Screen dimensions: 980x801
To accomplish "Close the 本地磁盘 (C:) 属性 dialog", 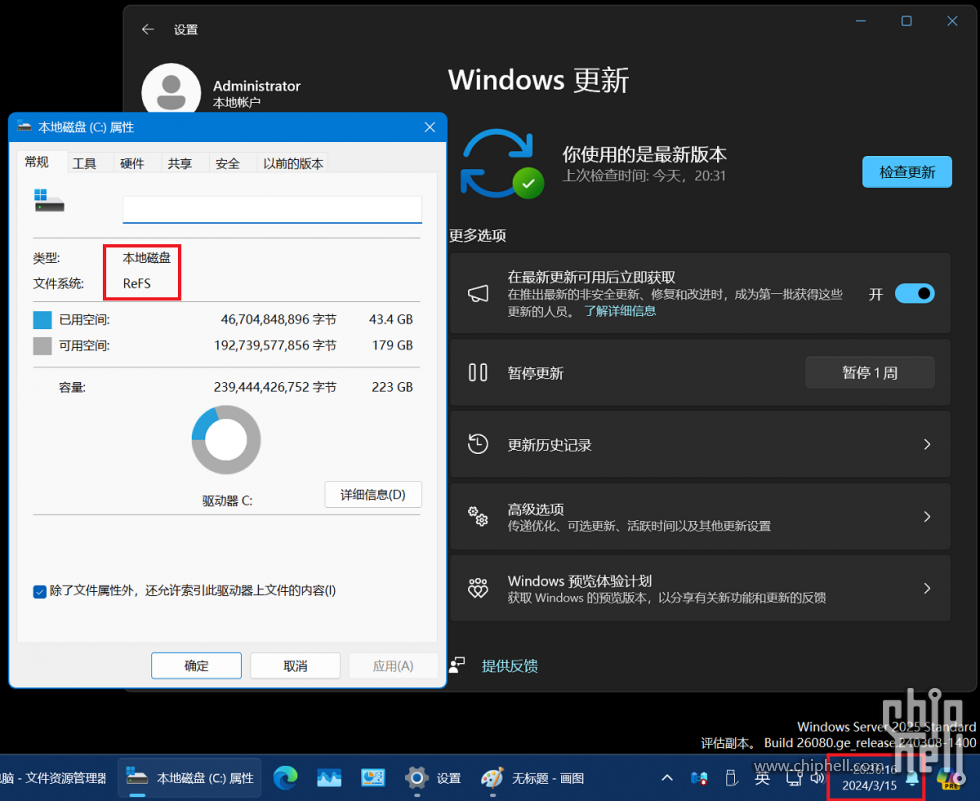I will [430, 127].
